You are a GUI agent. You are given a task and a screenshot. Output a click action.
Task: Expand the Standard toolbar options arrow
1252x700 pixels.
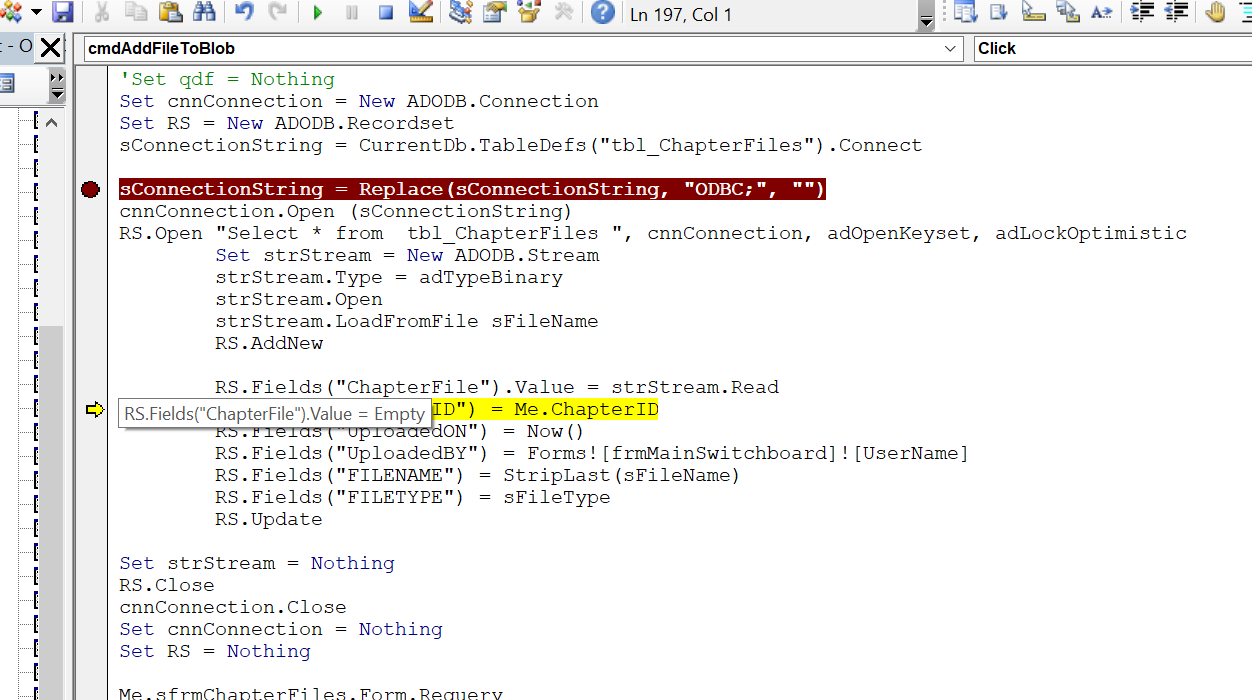coord(926,15)
